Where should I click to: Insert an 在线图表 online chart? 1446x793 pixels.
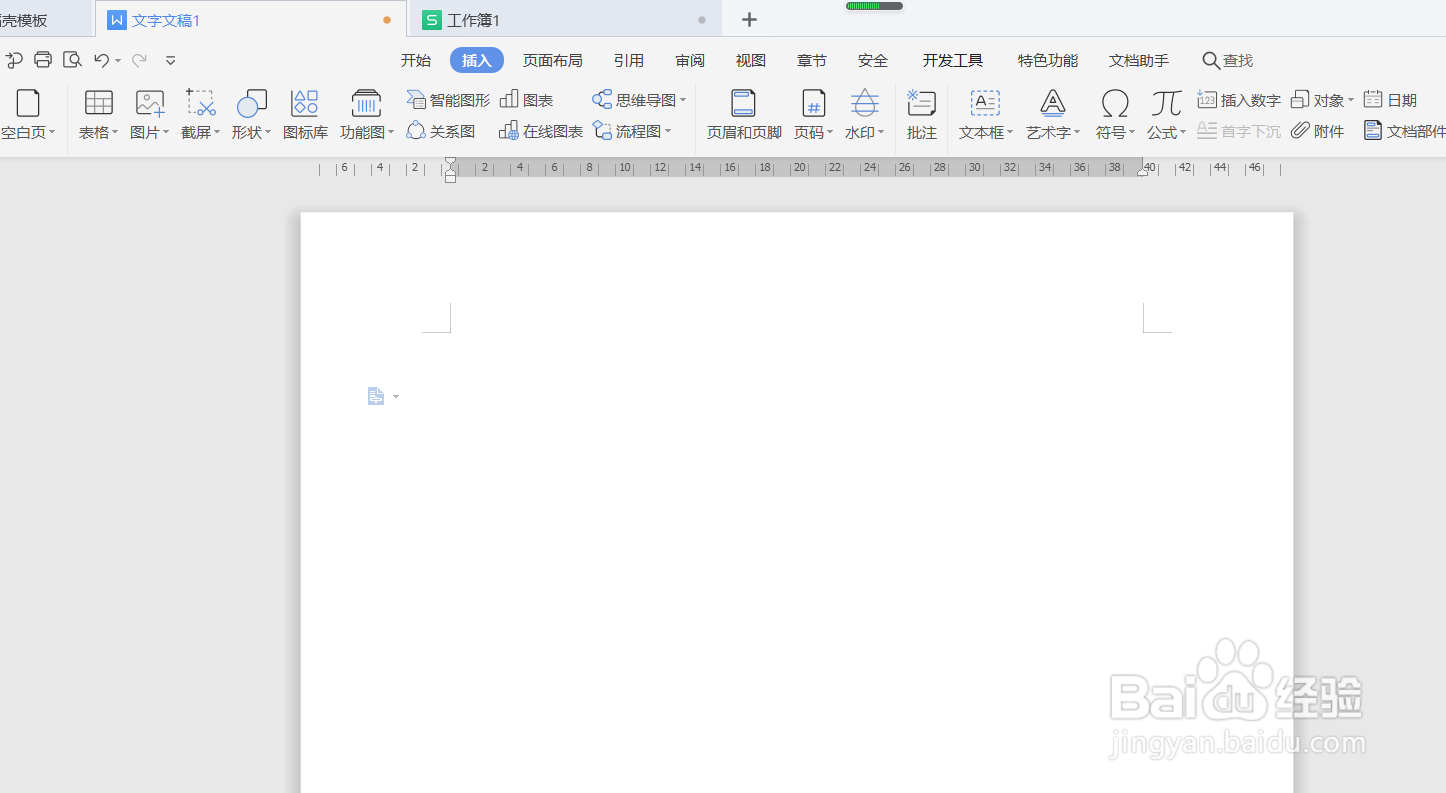coord(541,131)
